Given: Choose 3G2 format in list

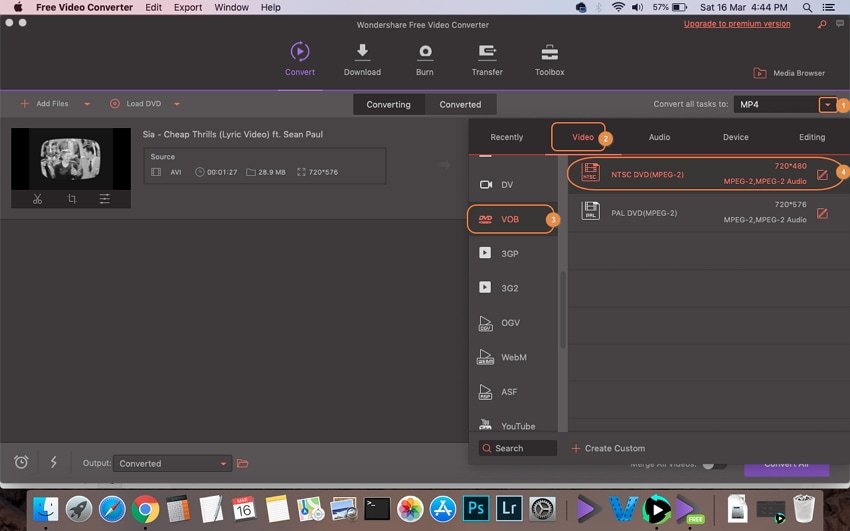Looking at the screenshot, I should [x=513, y=288].
